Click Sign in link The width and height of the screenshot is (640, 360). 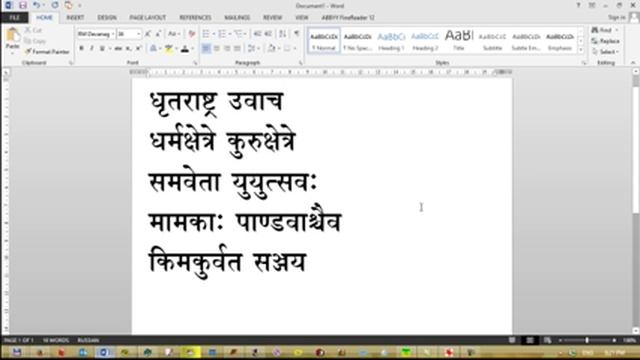click(x=616, y=18)
